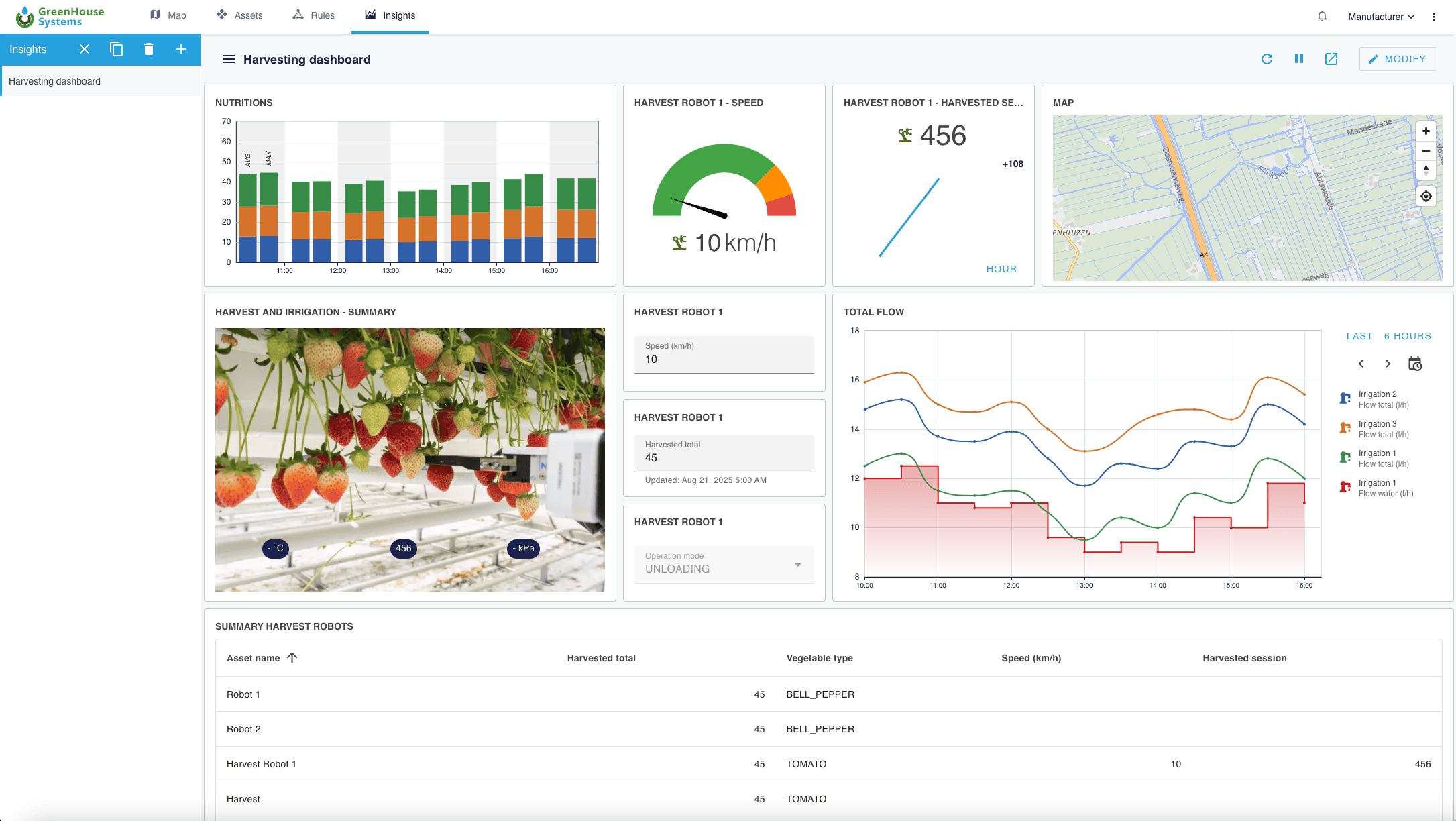Click the map locate target icon

click(1426, 197)
